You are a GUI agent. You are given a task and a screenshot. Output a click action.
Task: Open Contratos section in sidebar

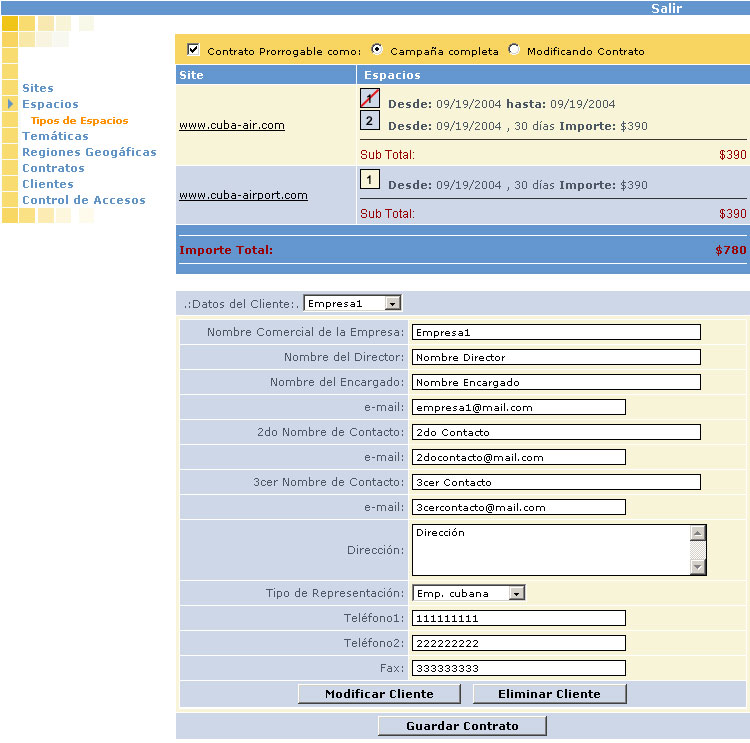53,168
